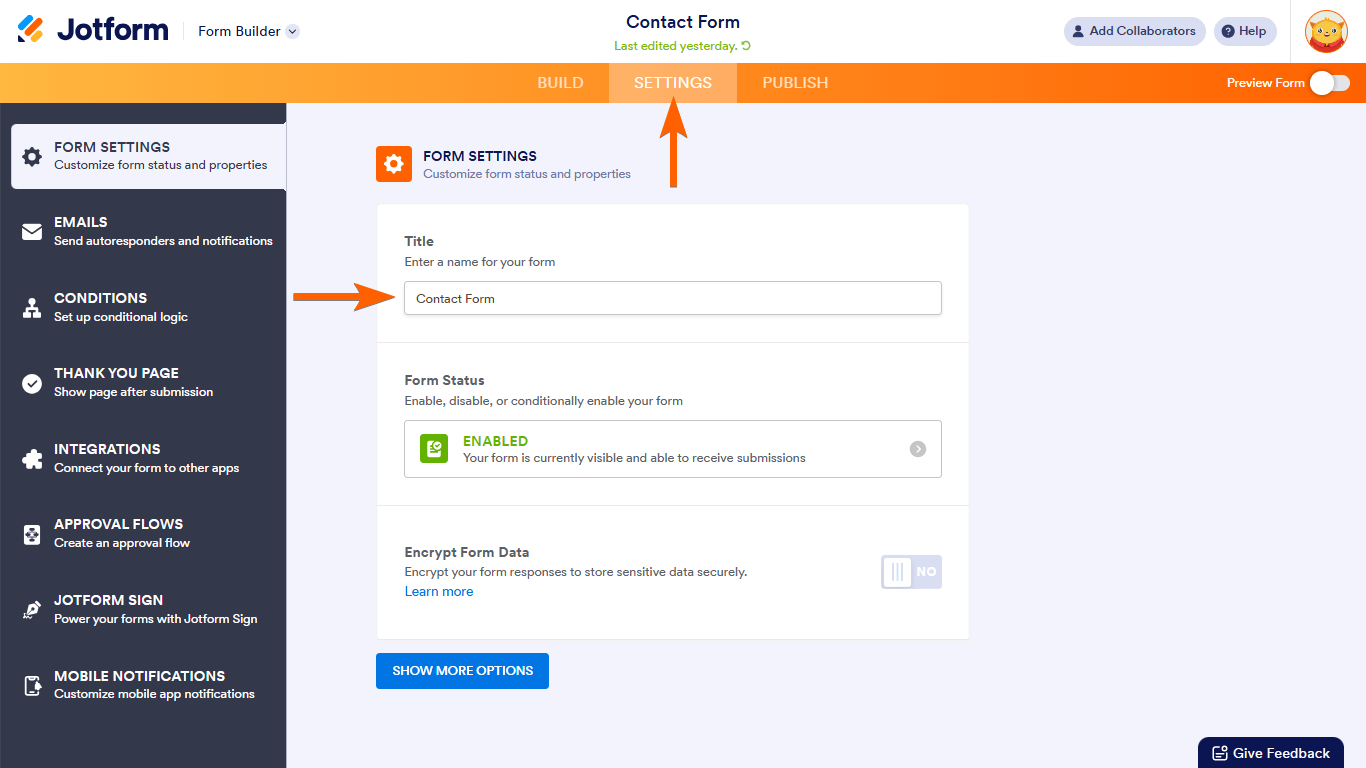Toggle the Preview Form switch
This screenshot has width=1366, height=768.
point(1330,83)
